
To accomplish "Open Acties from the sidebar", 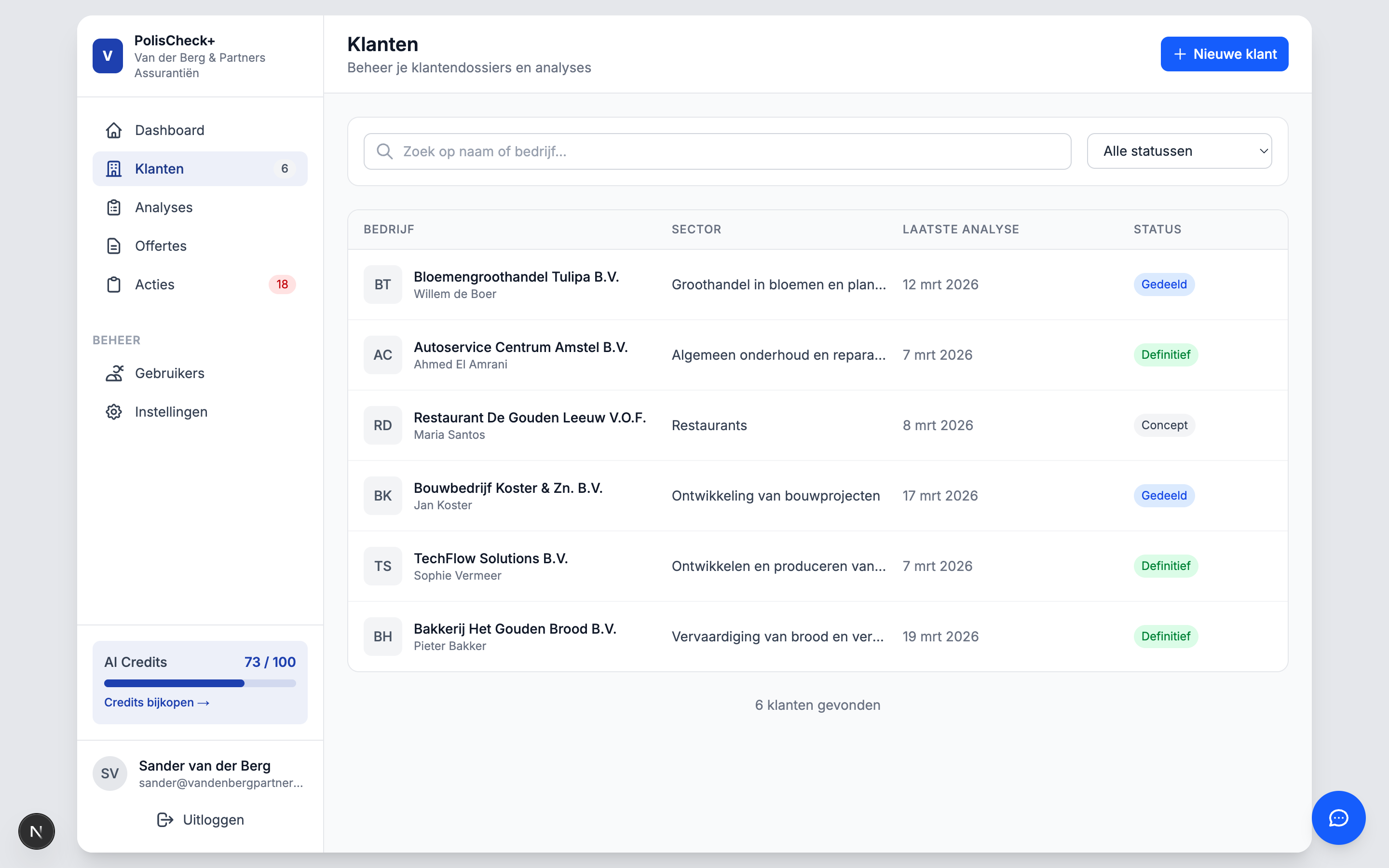I will (x=200, y=284).
